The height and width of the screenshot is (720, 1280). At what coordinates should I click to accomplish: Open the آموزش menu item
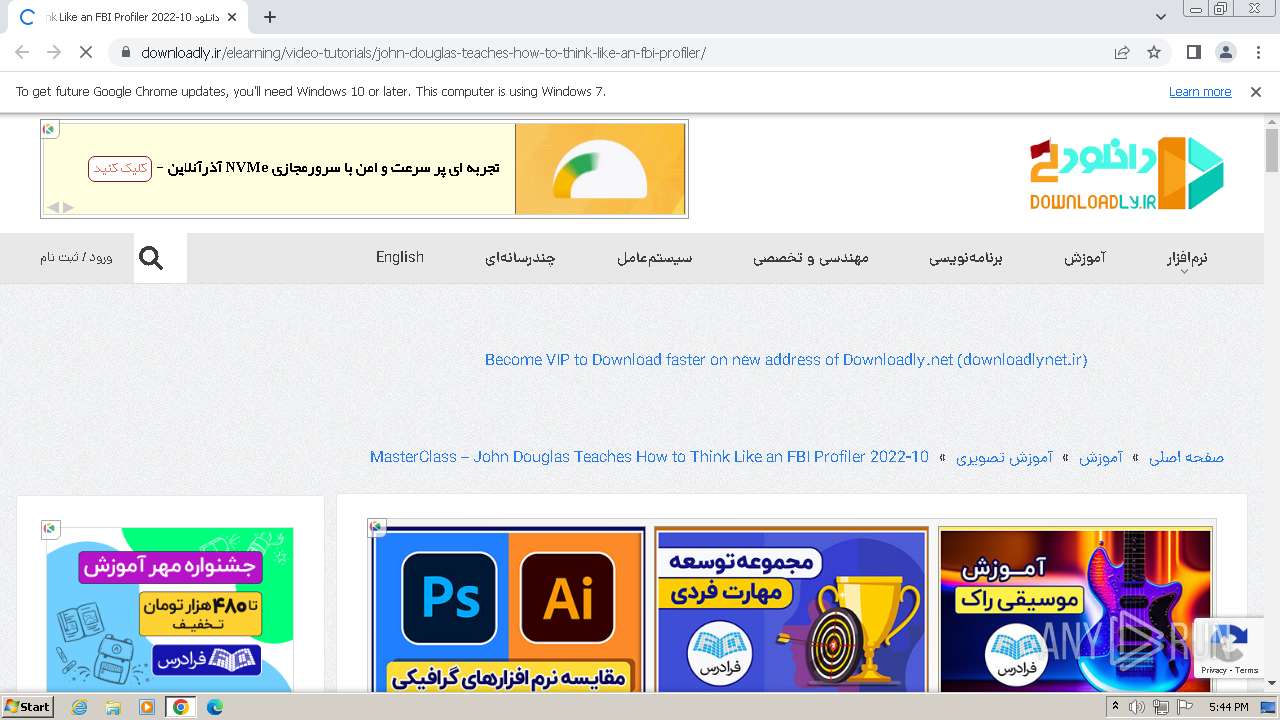(1084, 257)
